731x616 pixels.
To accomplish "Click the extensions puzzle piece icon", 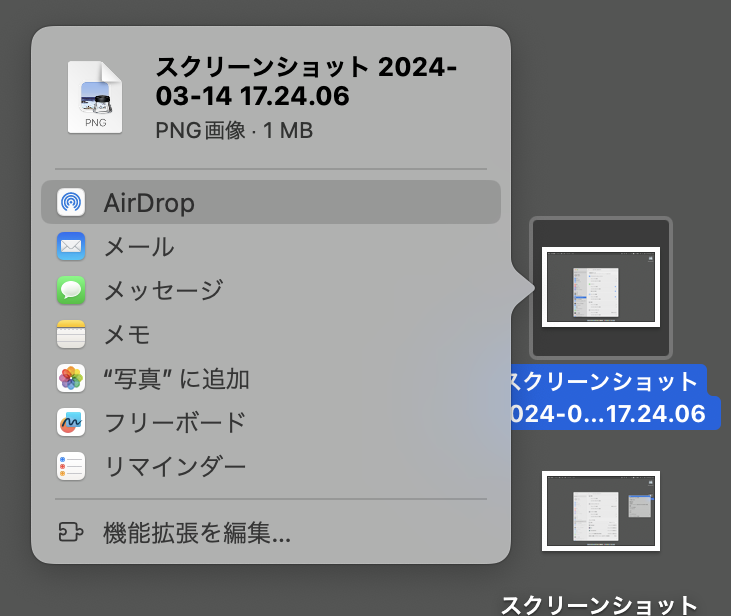I will [x=71, y=532].
